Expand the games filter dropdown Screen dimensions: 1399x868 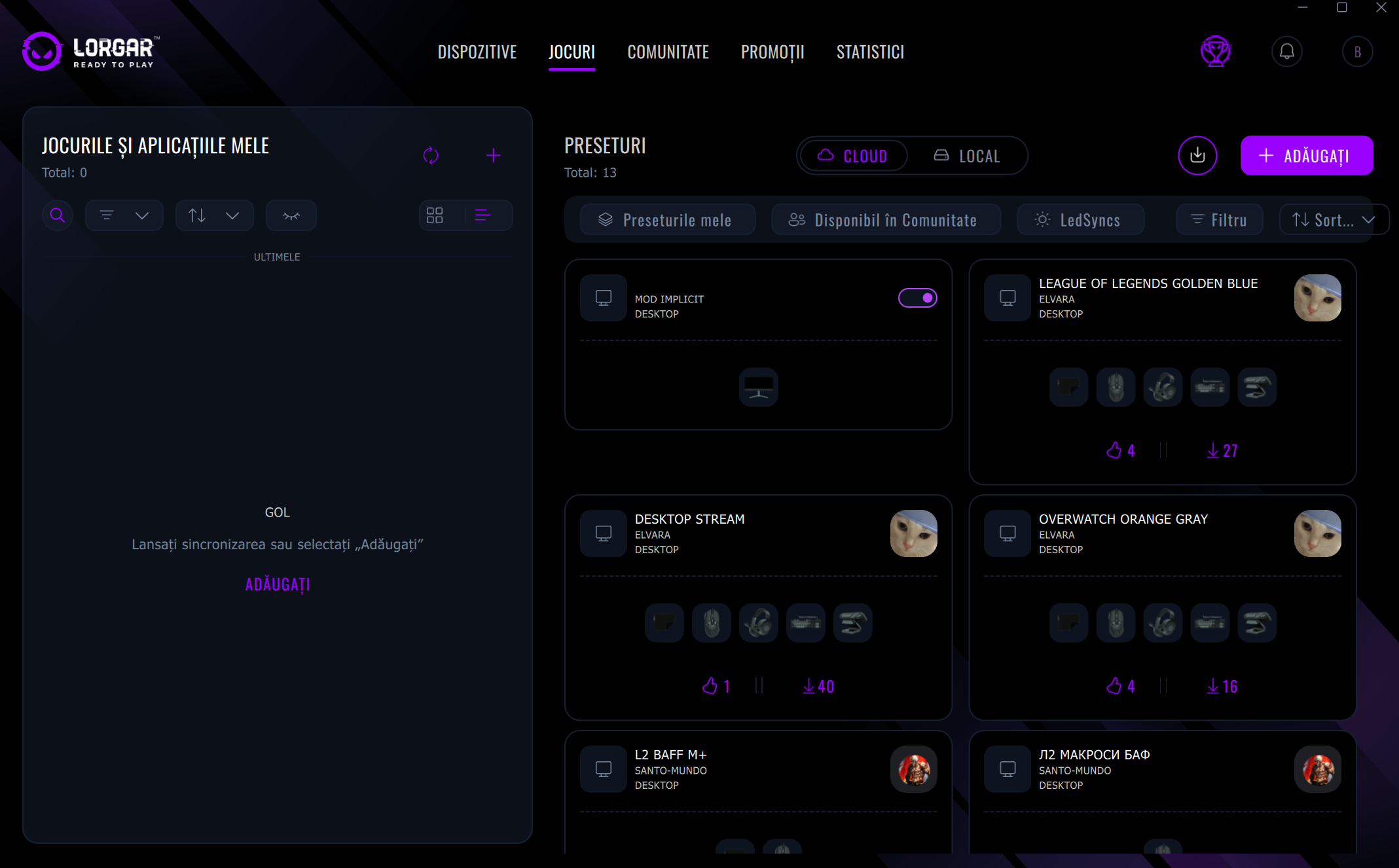[x=124, y=215]
